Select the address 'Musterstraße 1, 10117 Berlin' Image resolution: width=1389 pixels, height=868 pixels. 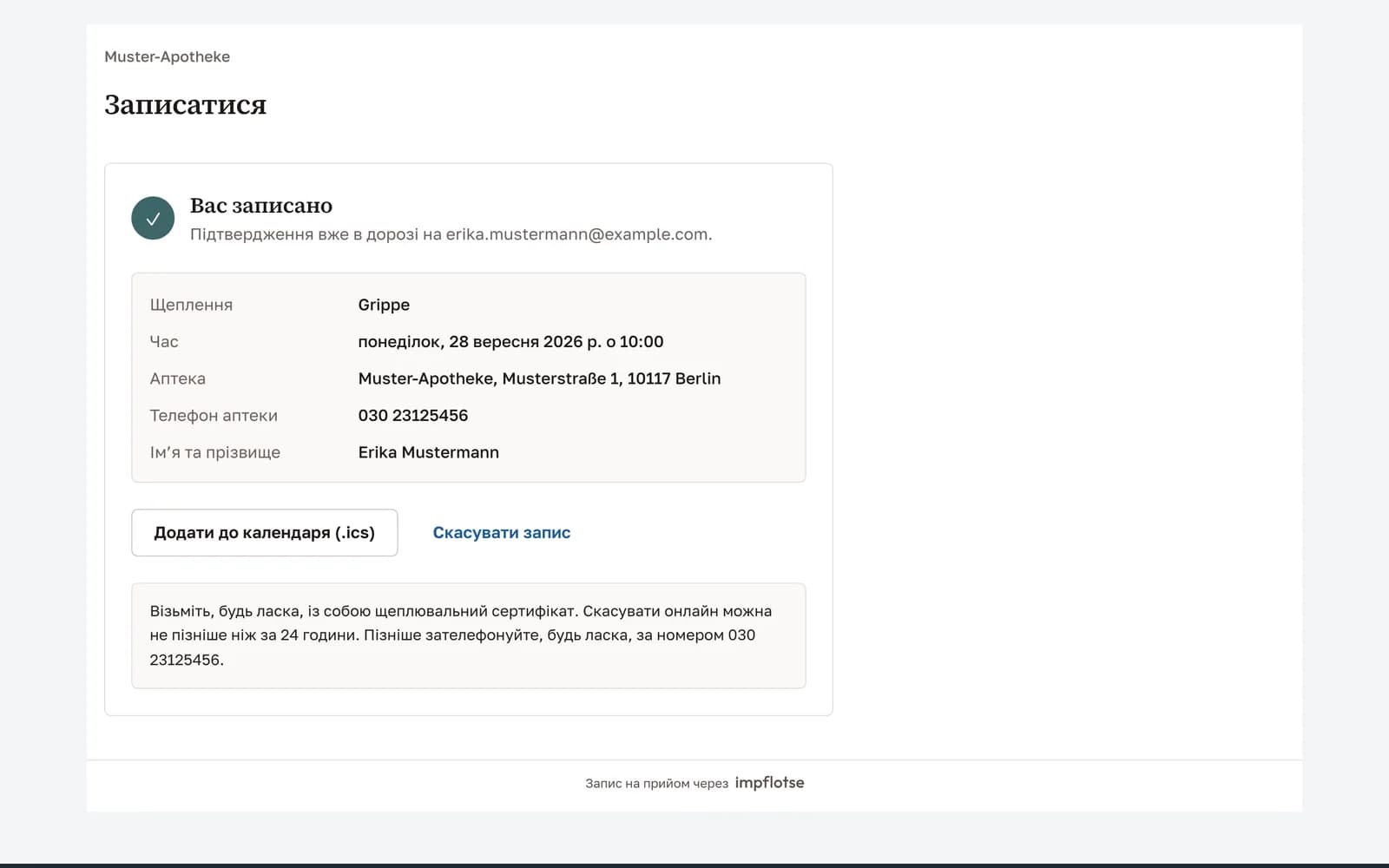point(612,378)
